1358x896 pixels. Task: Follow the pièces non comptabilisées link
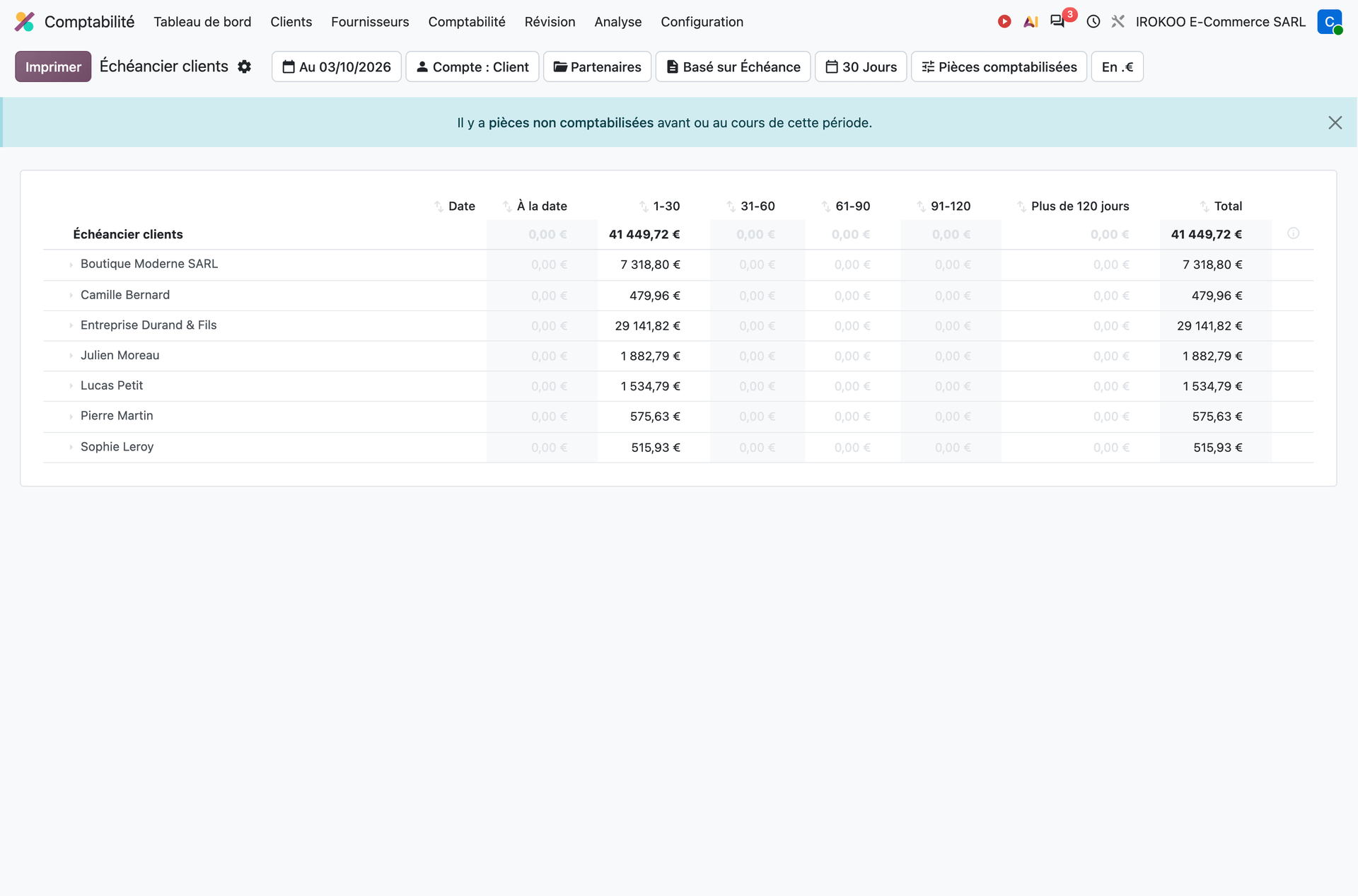571,123
